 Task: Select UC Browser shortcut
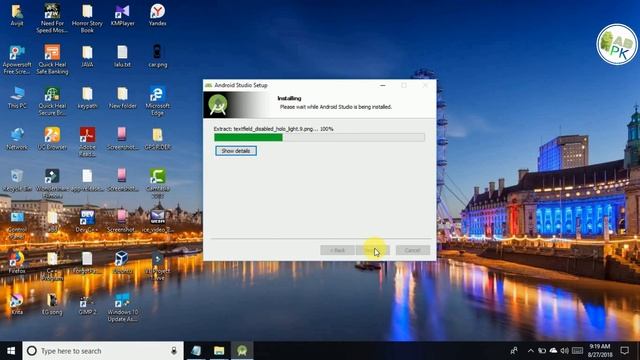pyautogui.click(x=52, y=139)
